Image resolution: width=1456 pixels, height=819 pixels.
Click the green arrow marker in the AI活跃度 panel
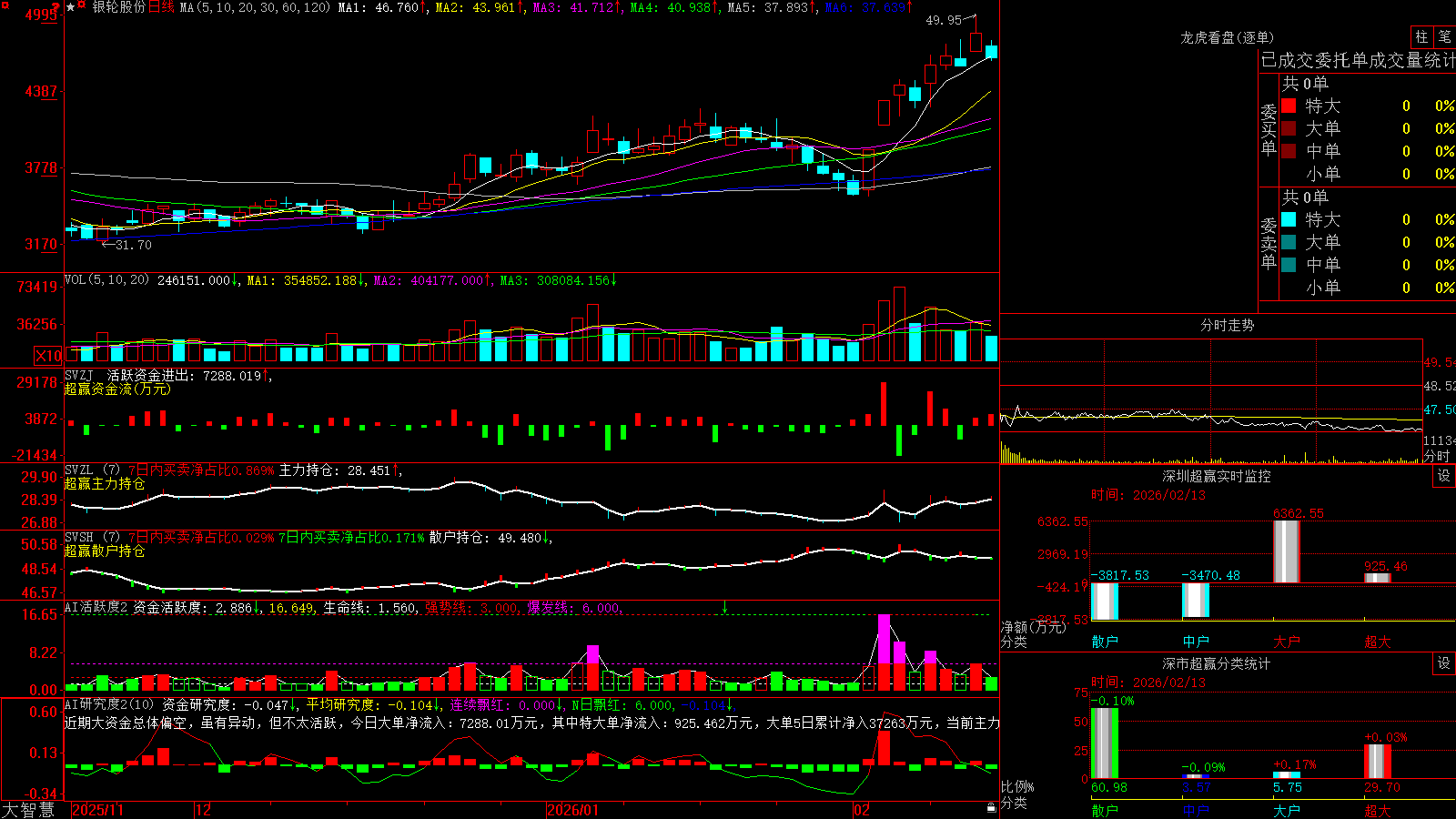coord(725,606)
